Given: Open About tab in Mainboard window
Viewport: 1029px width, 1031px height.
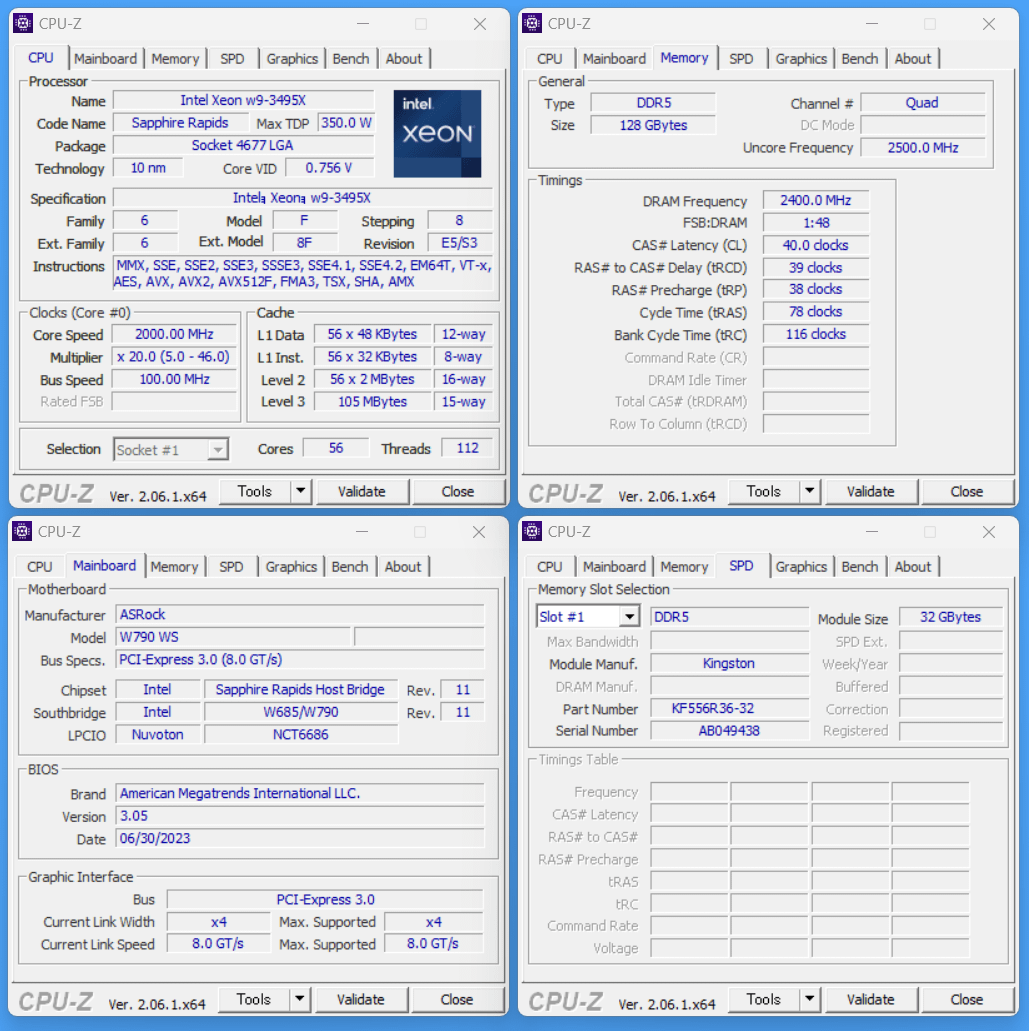Looking at the screenshot, I should [x=402, y=566].
